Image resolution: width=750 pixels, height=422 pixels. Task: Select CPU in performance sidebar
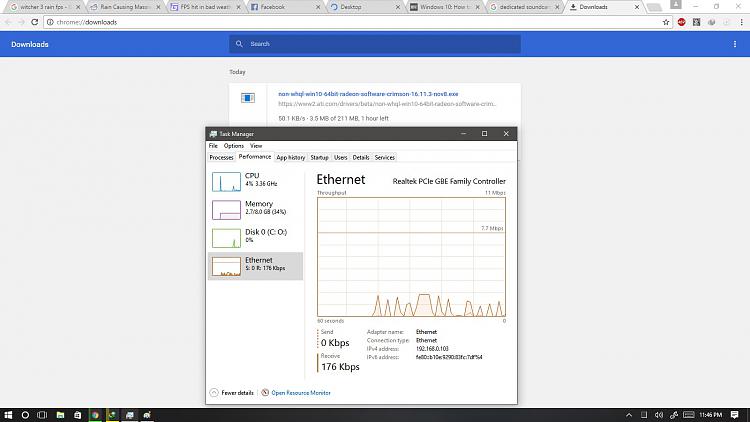[x=255, y=181]
